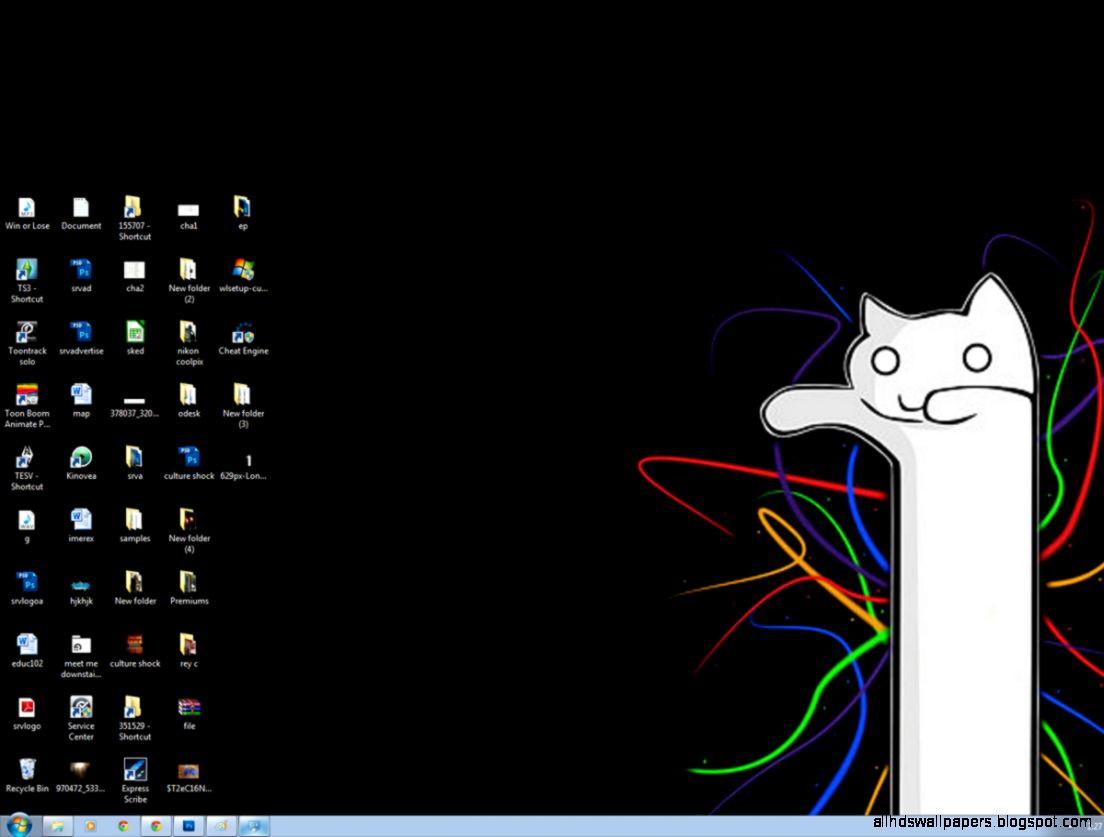Open the map Word document
This screenshot has height=837, width=1104.
(x=81, y=396)
